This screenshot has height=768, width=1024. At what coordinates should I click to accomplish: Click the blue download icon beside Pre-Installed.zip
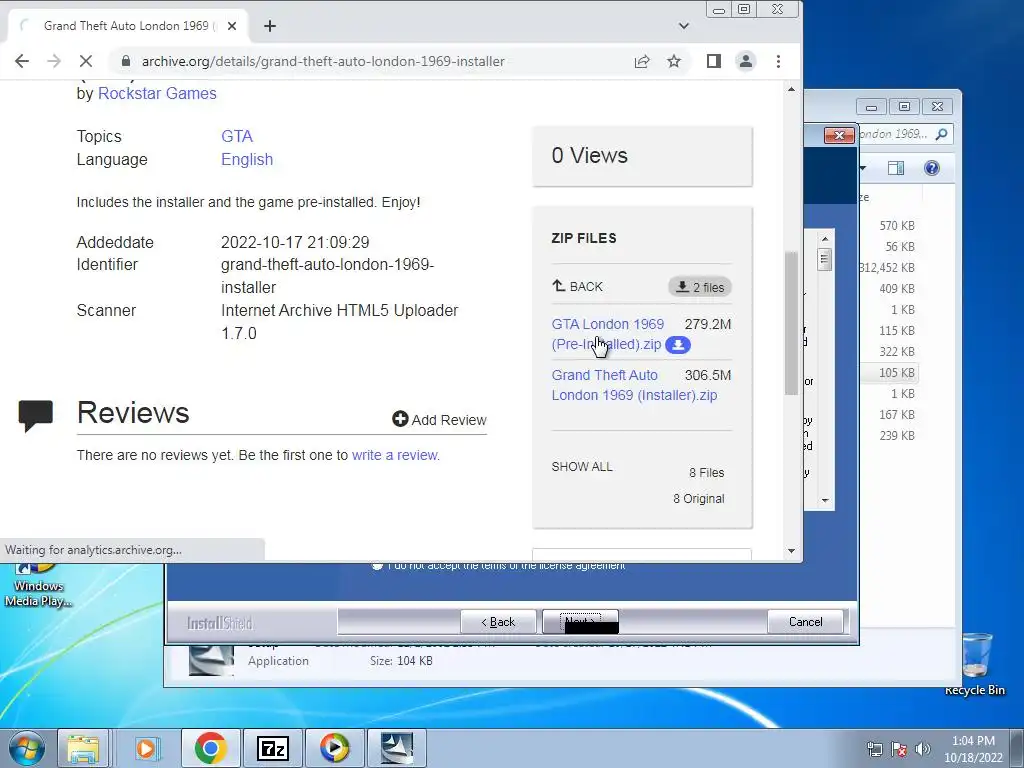pyautogui.click(x=678, y=345)
